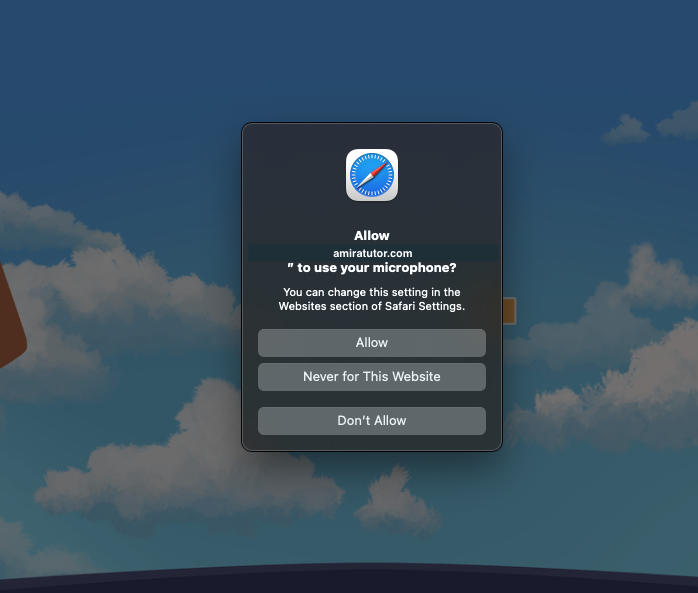Click the "Safari Settings" words in the description
The width and height of the screenshot is (698, 593).
(425, 306)
